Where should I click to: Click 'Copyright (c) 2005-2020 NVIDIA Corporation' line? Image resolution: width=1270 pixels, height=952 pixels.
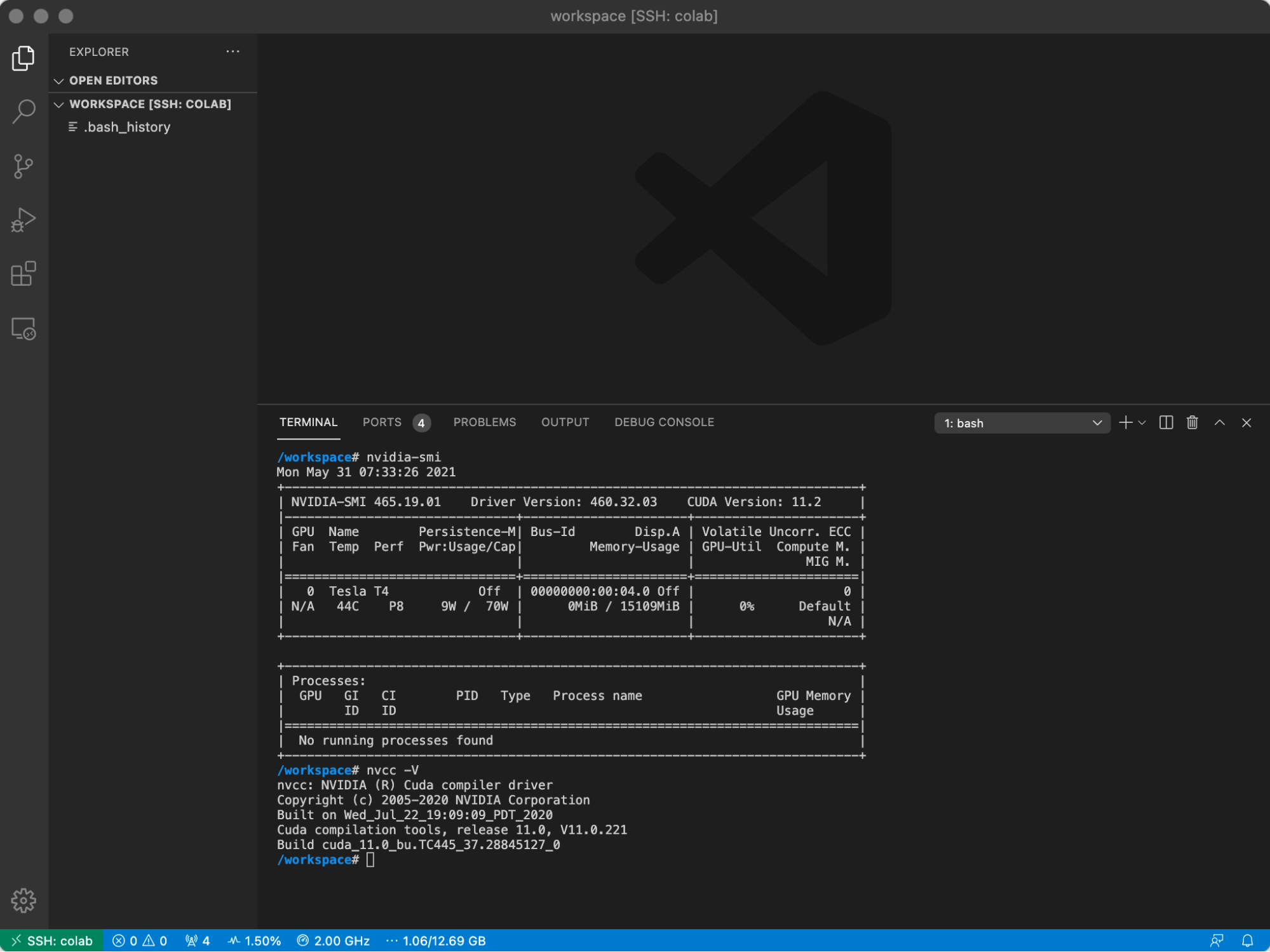click(433, 800)
